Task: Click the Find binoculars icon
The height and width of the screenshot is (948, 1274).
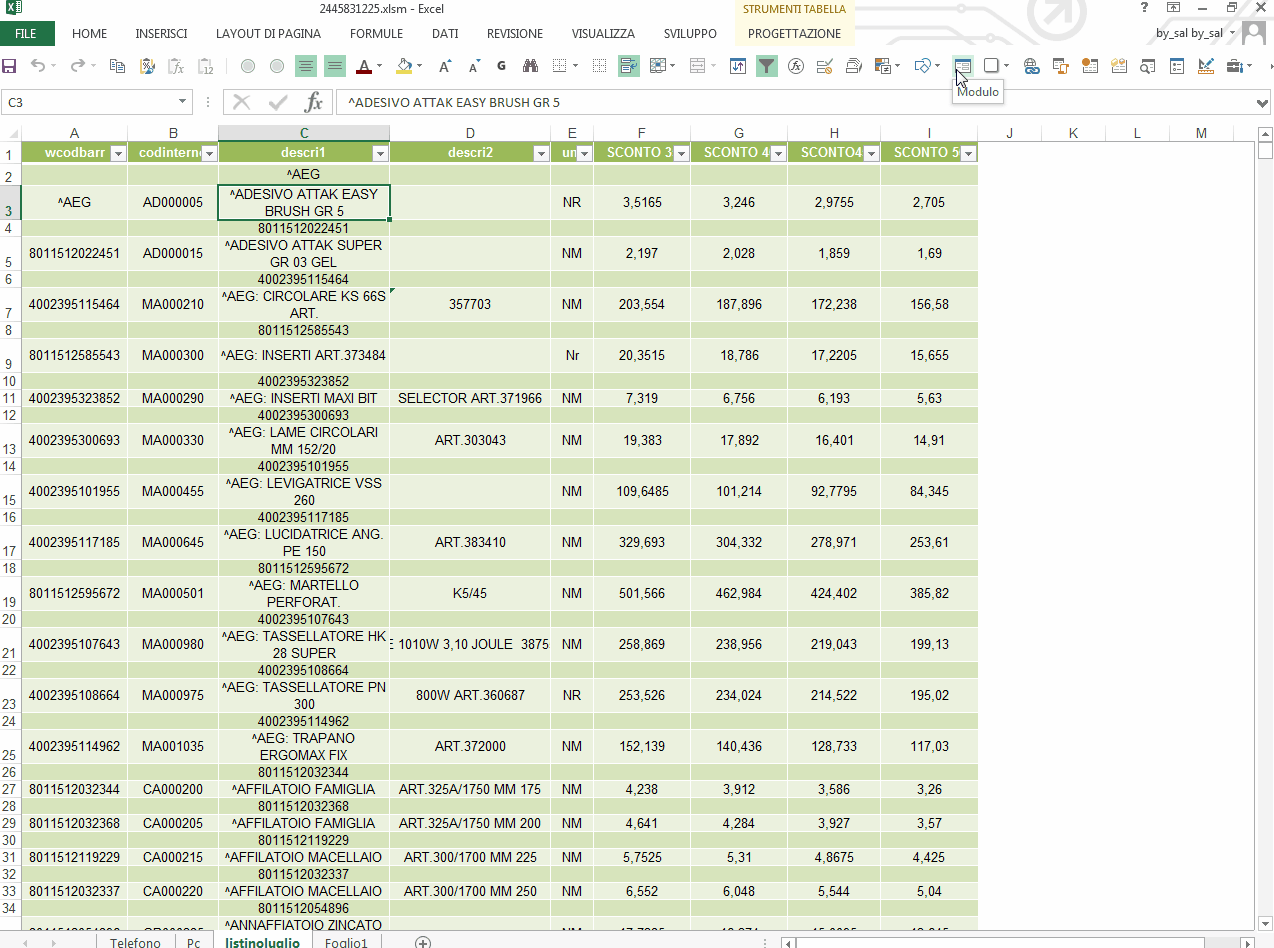Action: point(530,67)
